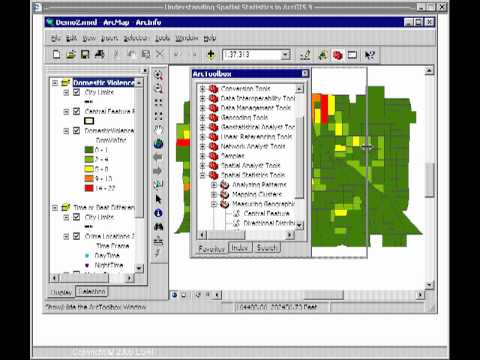Go to next extent arrow
The height and width of the screenshot is (360, 480).
[158, 171]
